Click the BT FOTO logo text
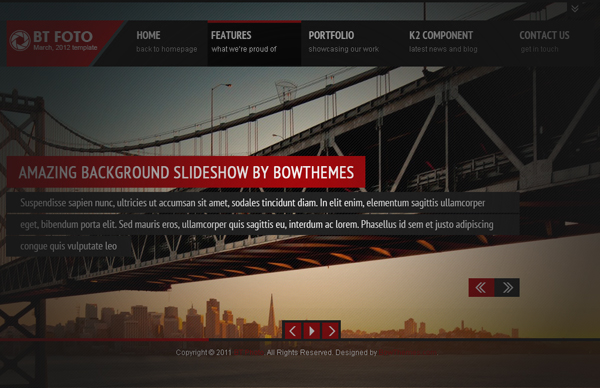 click(63, 37)
